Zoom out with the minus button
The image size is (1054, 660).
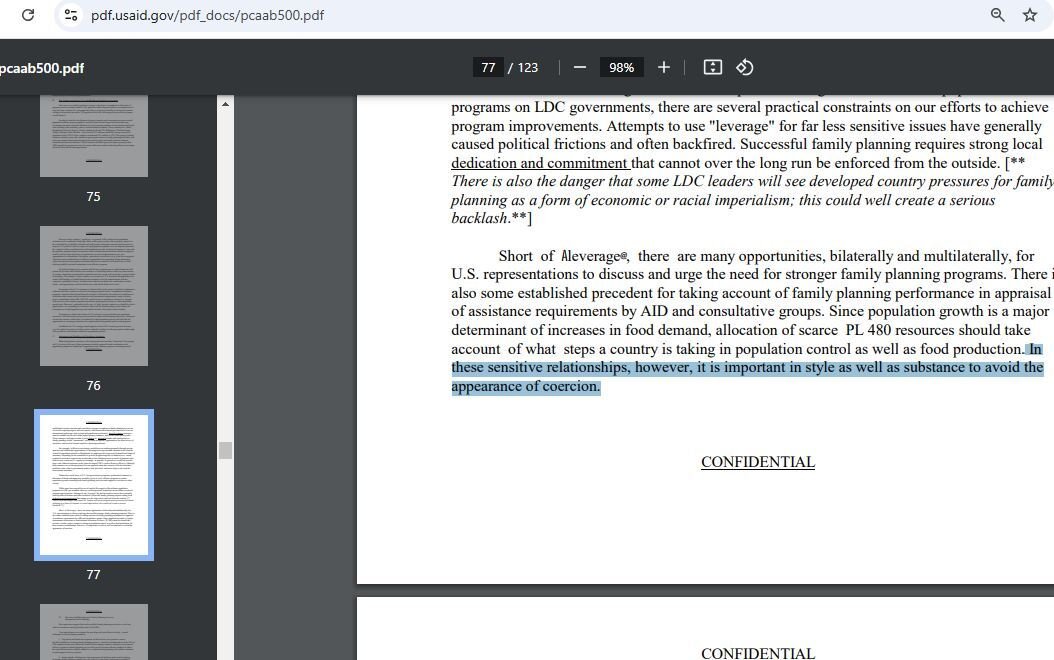pyautogui.click(x=579, y=67)
